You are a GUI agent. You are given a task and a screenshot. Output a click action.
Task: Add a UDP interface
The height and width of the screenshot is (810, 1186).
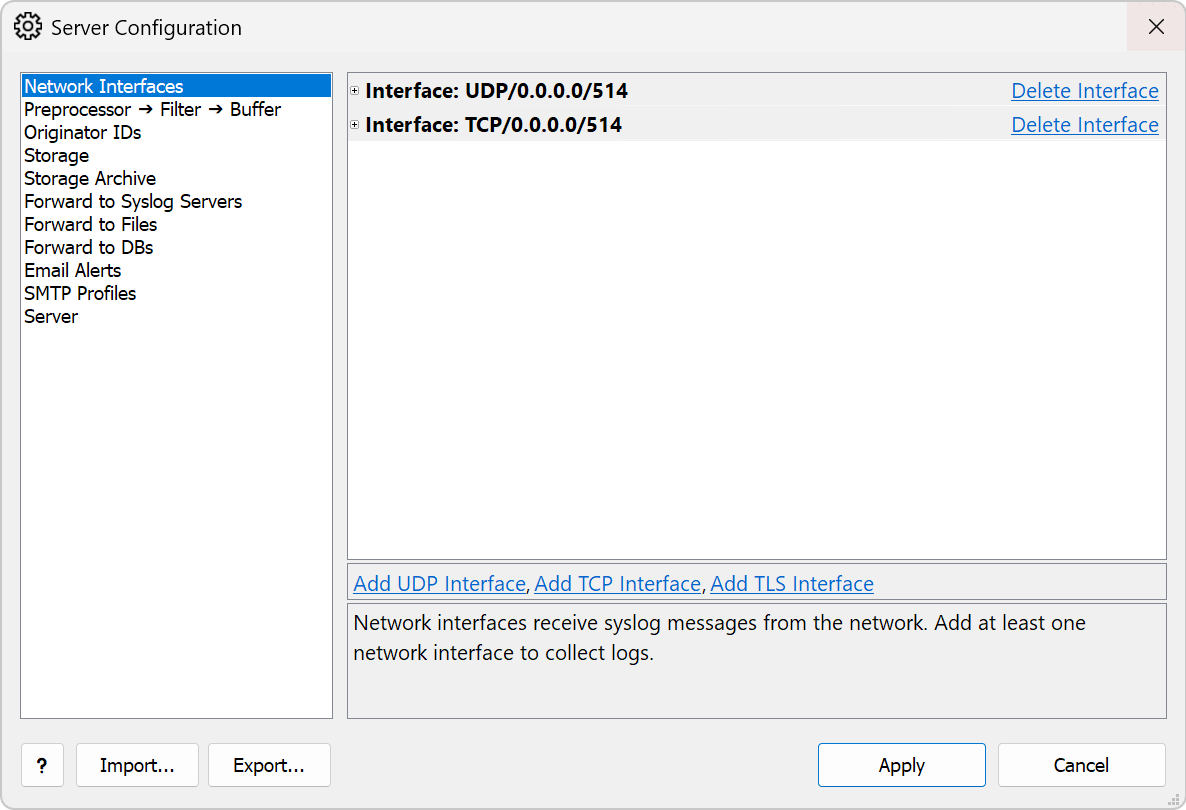pos(439,584)
